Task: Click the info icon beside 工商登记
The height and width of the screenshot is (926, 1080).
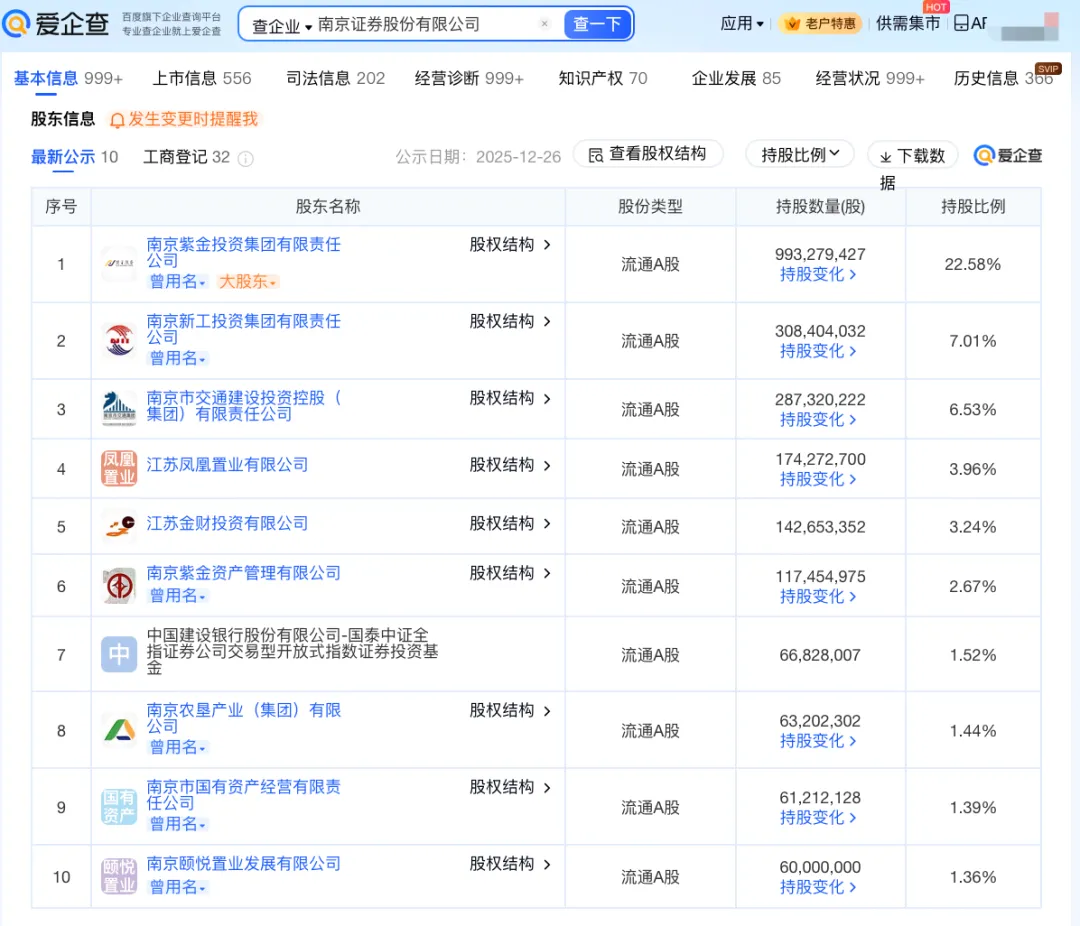Action: (x=245, y=158)
